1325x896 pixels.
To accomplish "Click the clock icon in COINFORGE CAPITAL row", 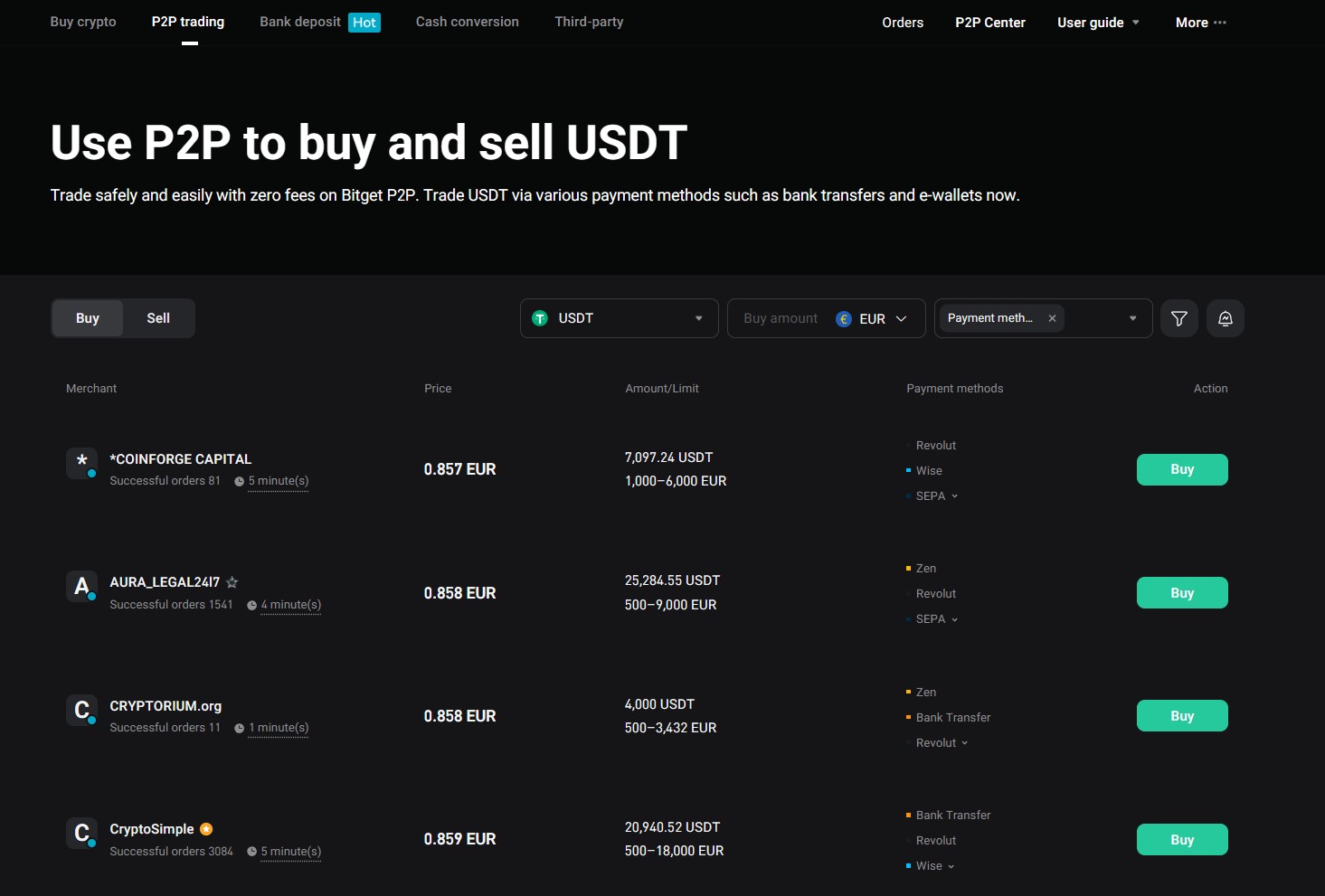I will point(239,481).
